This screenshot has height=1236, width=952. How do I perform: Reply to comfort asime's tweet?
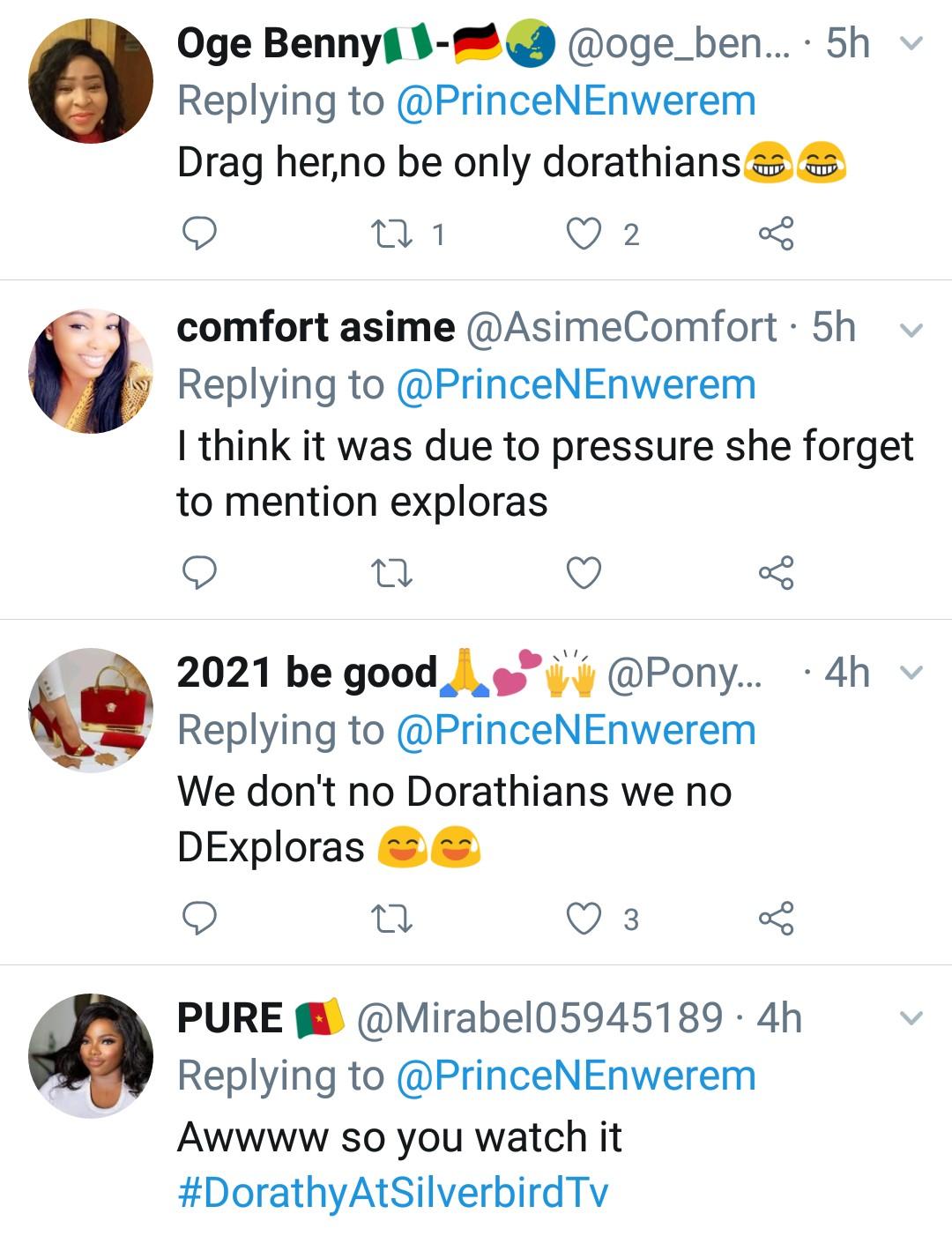click(199, 573)
